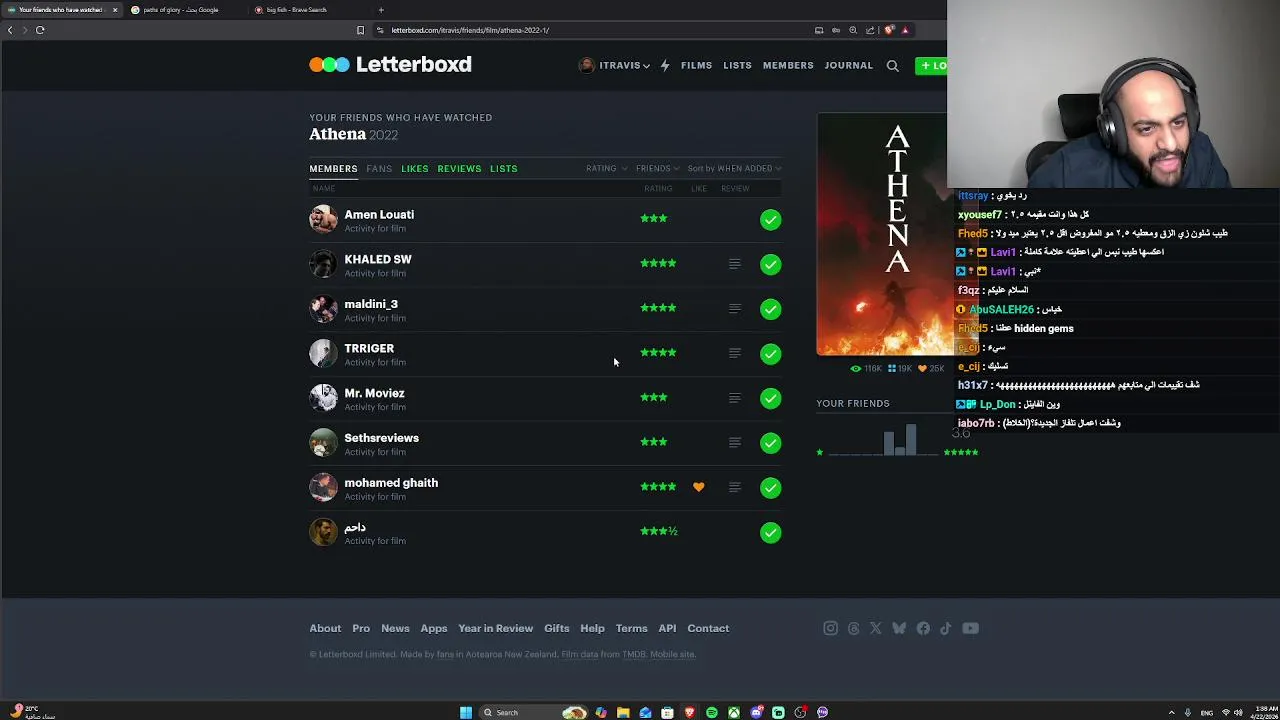The height and width of the screenshot is (720, 1280).
Task: Select the REVIEWS tab
Action: pyautogui.click(x=459, y=168)
